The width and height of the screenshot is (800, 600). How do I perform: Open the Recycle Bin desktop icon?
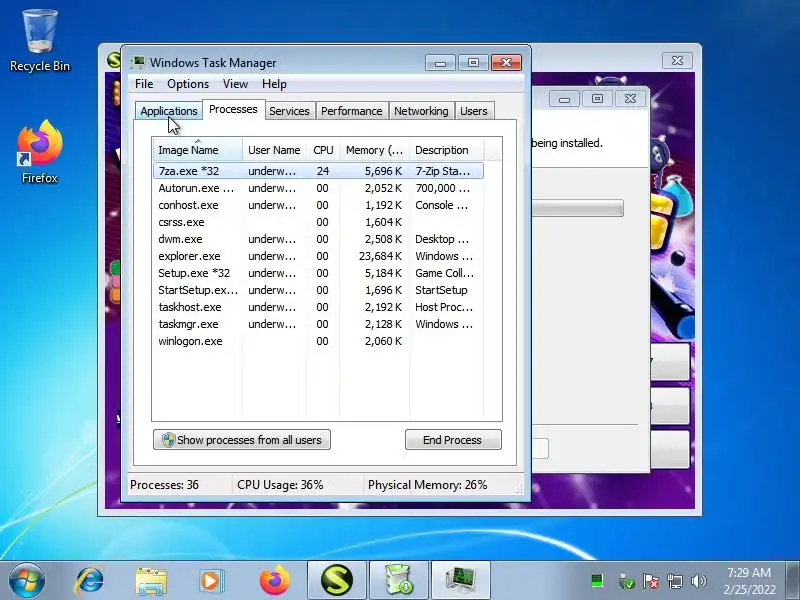40,41
